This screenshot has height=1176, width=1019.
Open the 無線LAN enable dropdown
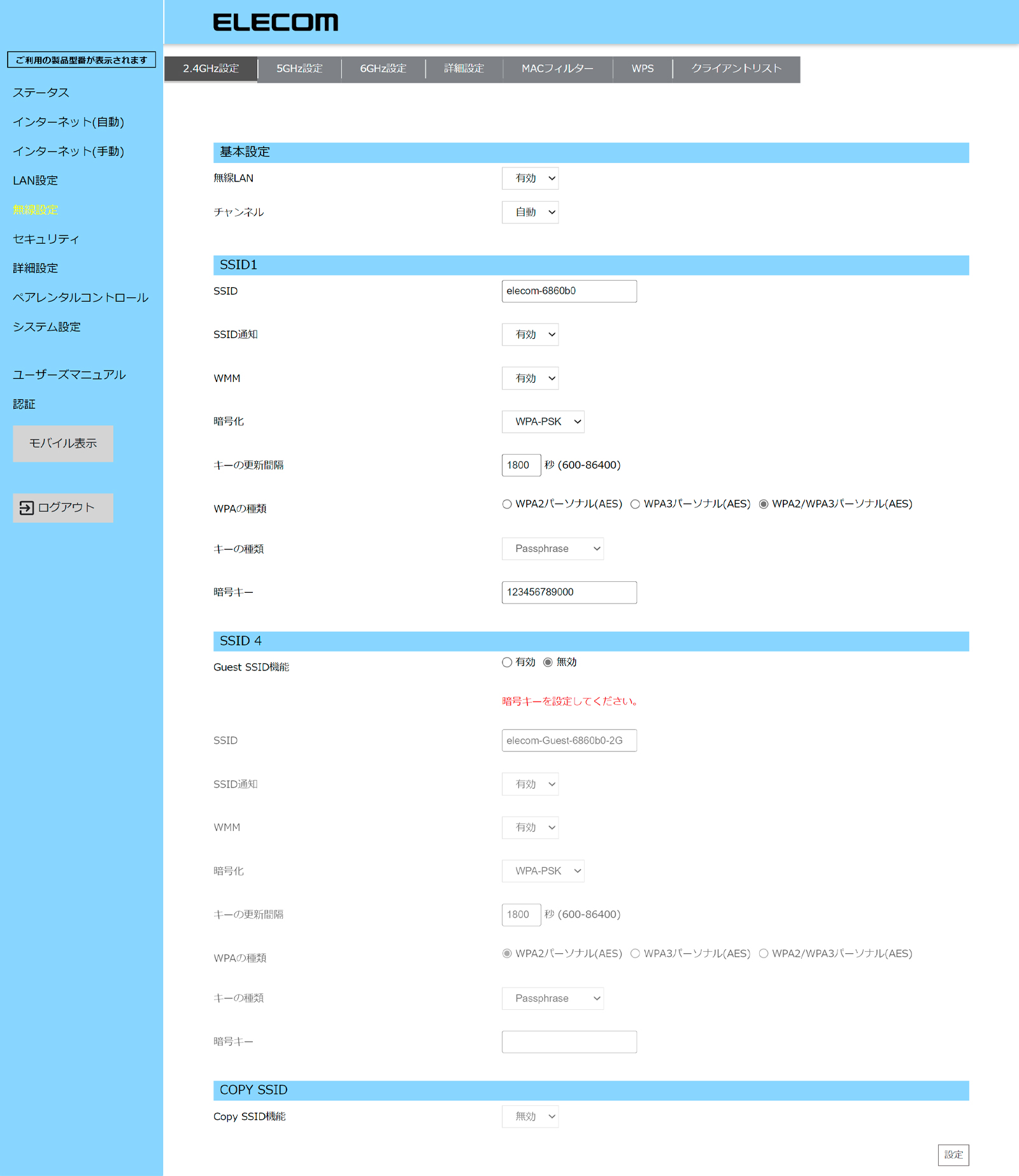click(530, 178)
